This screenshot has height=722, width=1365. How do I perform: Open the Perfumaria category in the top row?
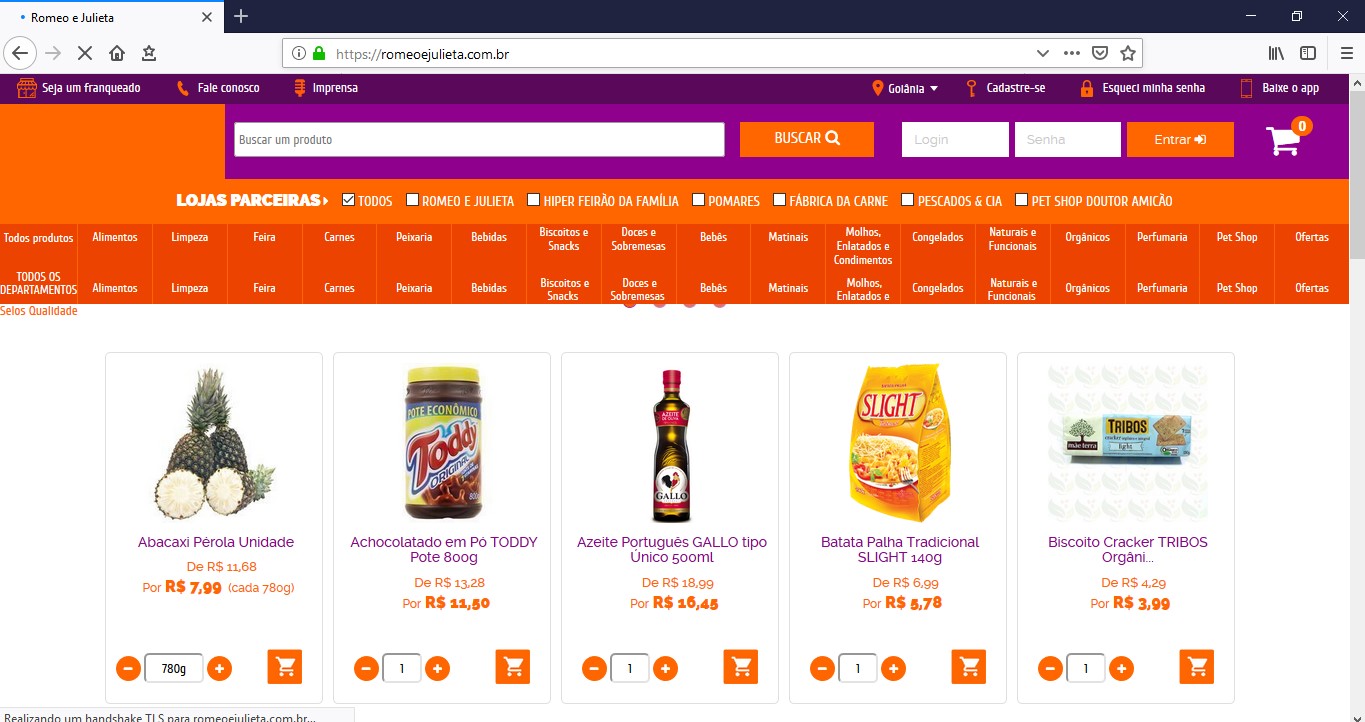coord(1162,237)
